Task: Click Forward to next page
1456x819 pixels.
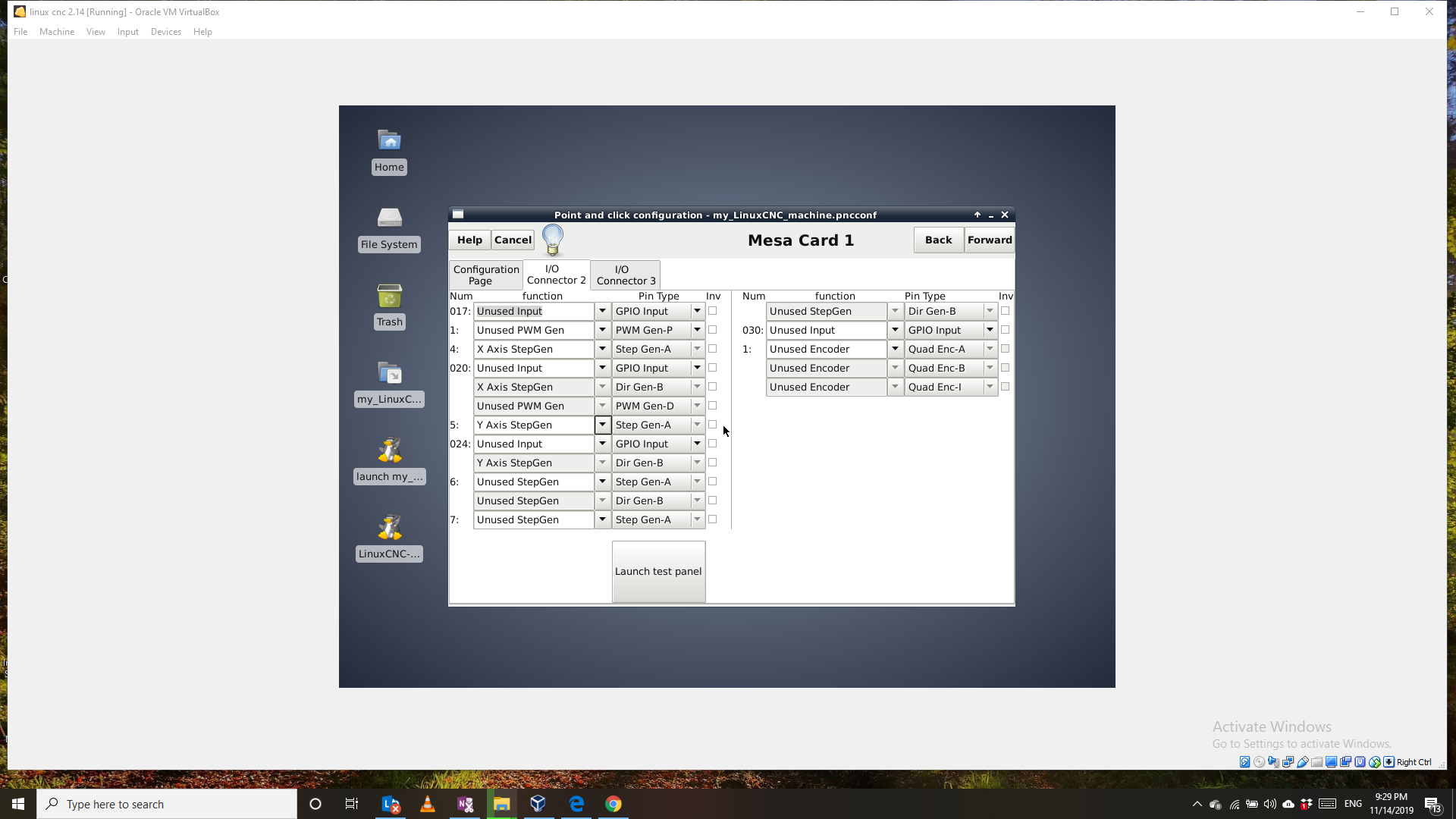Action: pos(990,240)
